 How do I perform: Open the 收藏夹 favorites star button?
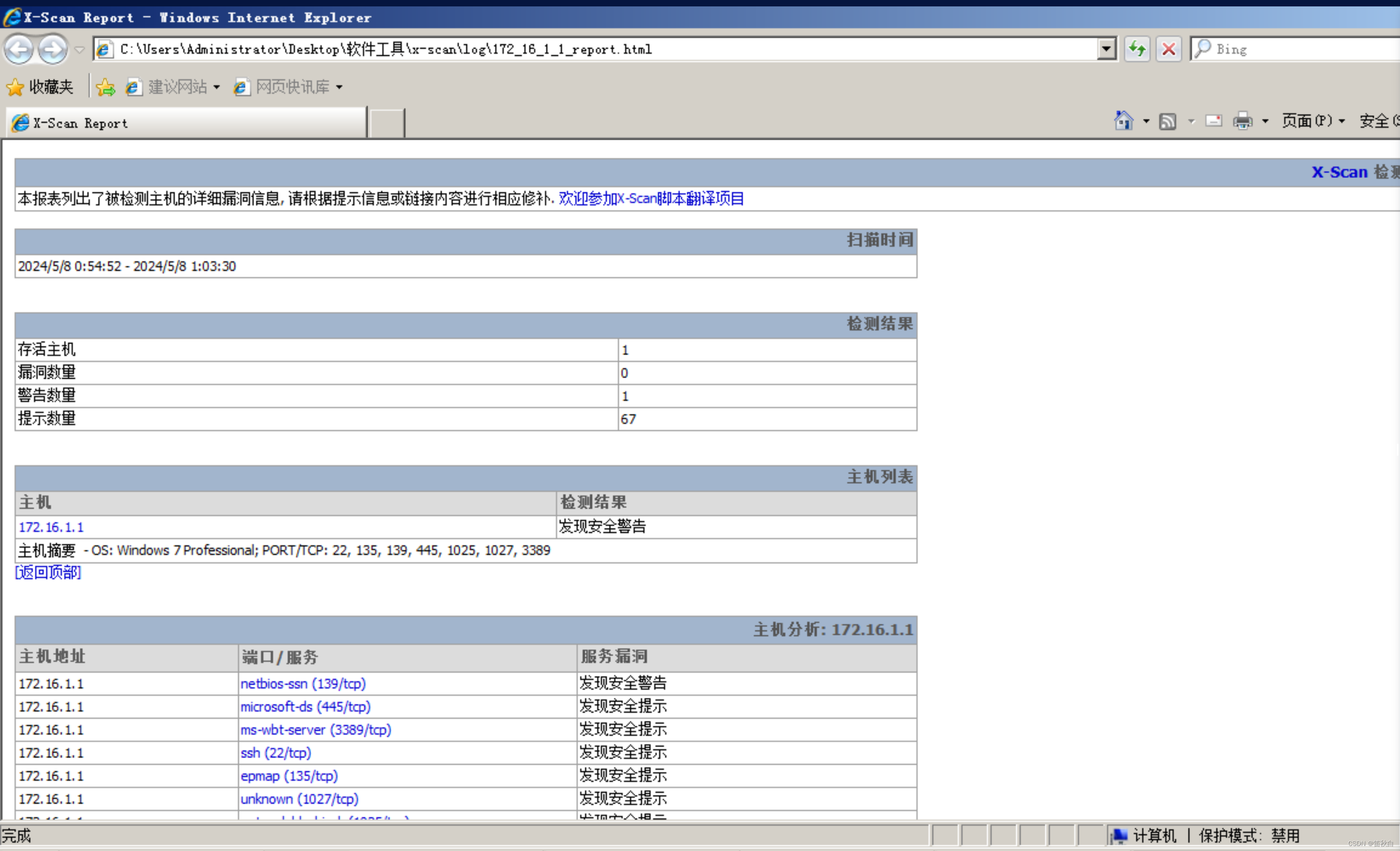40,87
